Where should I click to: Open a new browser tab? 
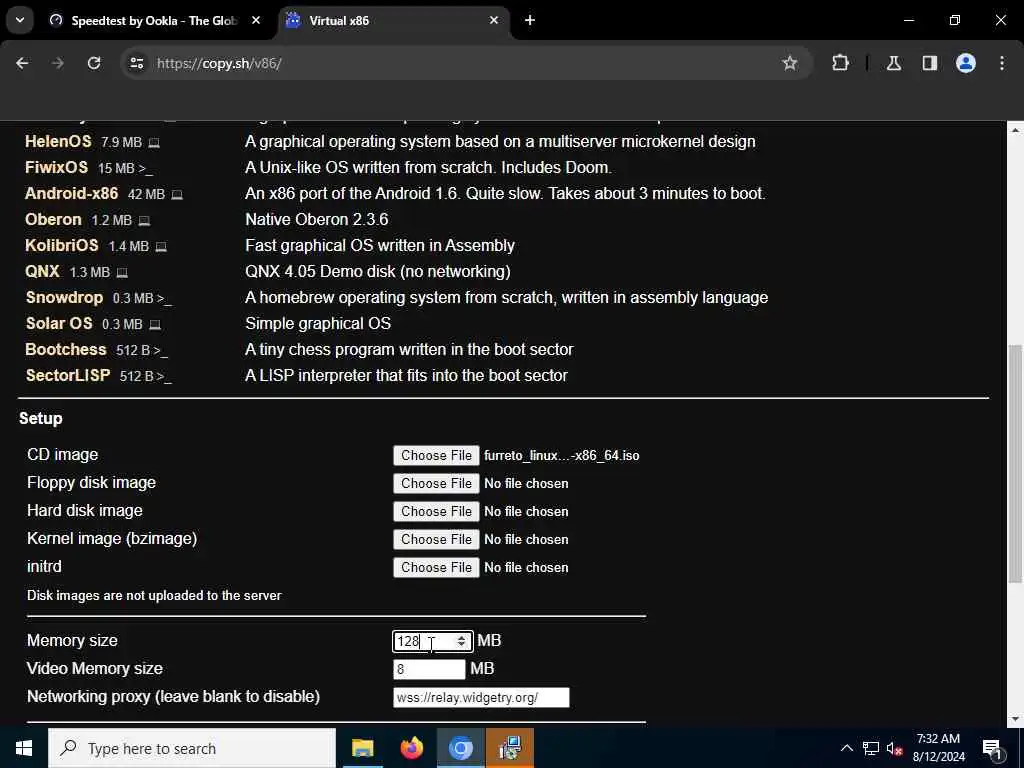click(530, 20)
